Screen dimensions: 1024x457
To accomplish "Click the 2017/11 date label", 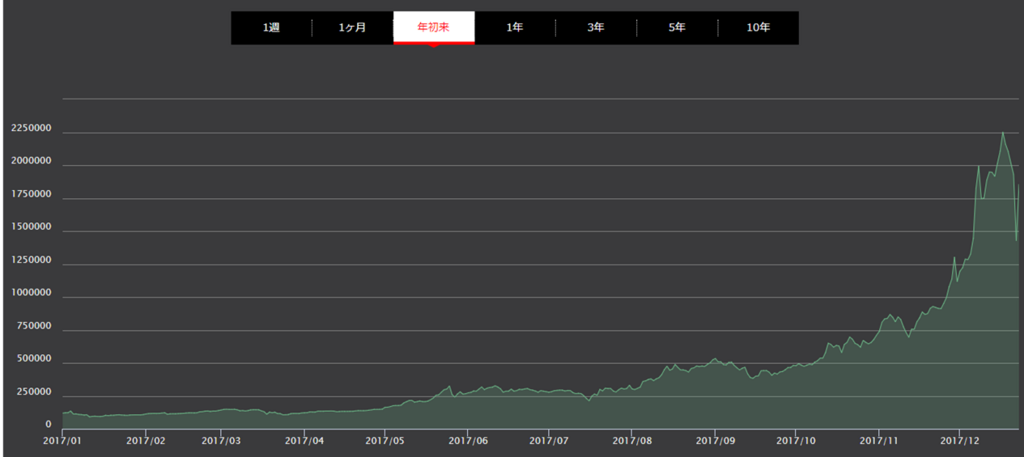I will 879,442.
